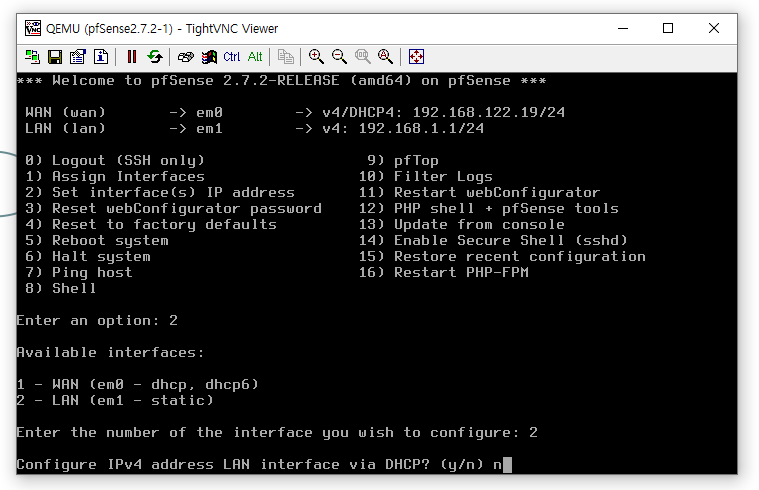Minimize the TightVNC Viewer window
The width and height of the screenshot is (759, 490).
pyautogui.click(x=623, y=29)
